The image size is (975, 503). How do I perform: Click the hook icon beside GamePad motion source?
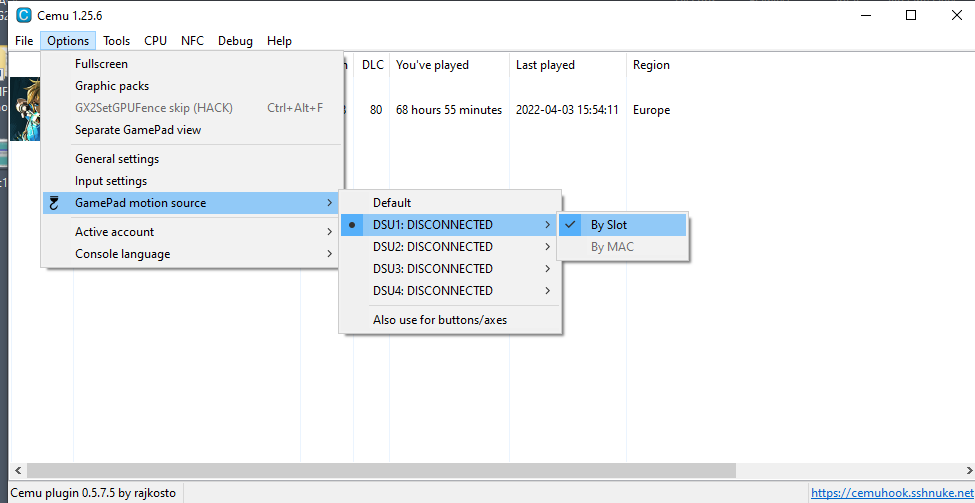coord(54,203)
